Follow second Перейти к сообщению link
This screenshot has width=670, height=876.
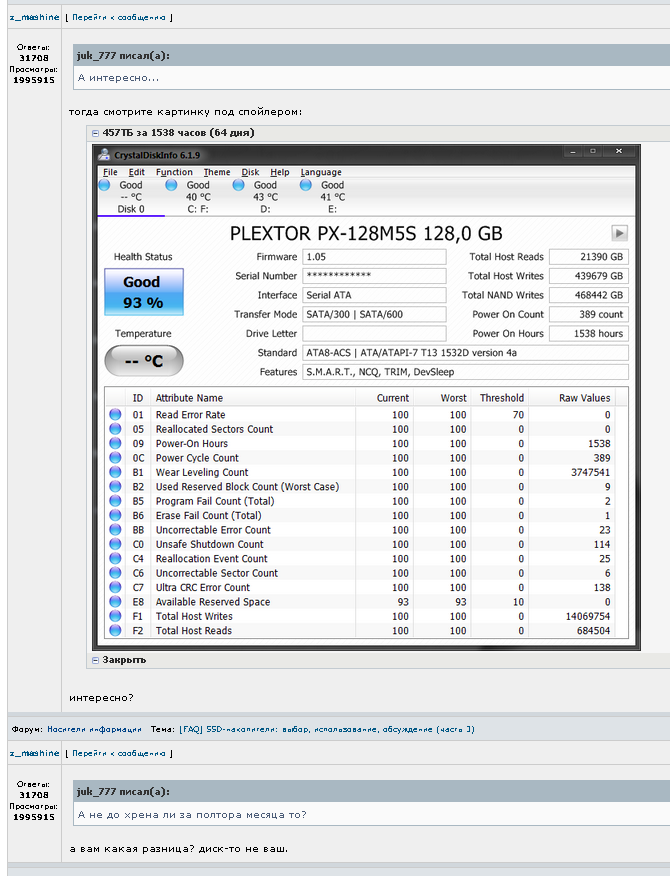coord(118,753)
